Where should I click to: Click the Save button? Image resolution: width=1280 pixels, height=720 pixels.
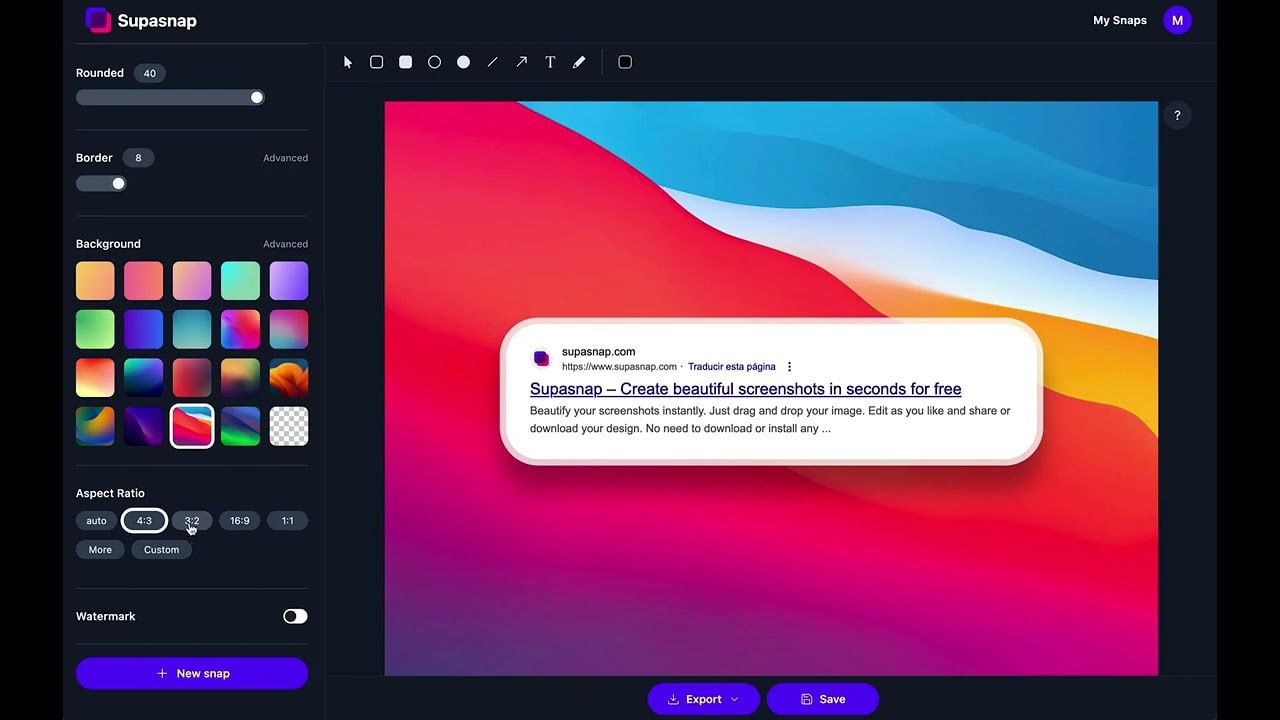pos(823,699)
